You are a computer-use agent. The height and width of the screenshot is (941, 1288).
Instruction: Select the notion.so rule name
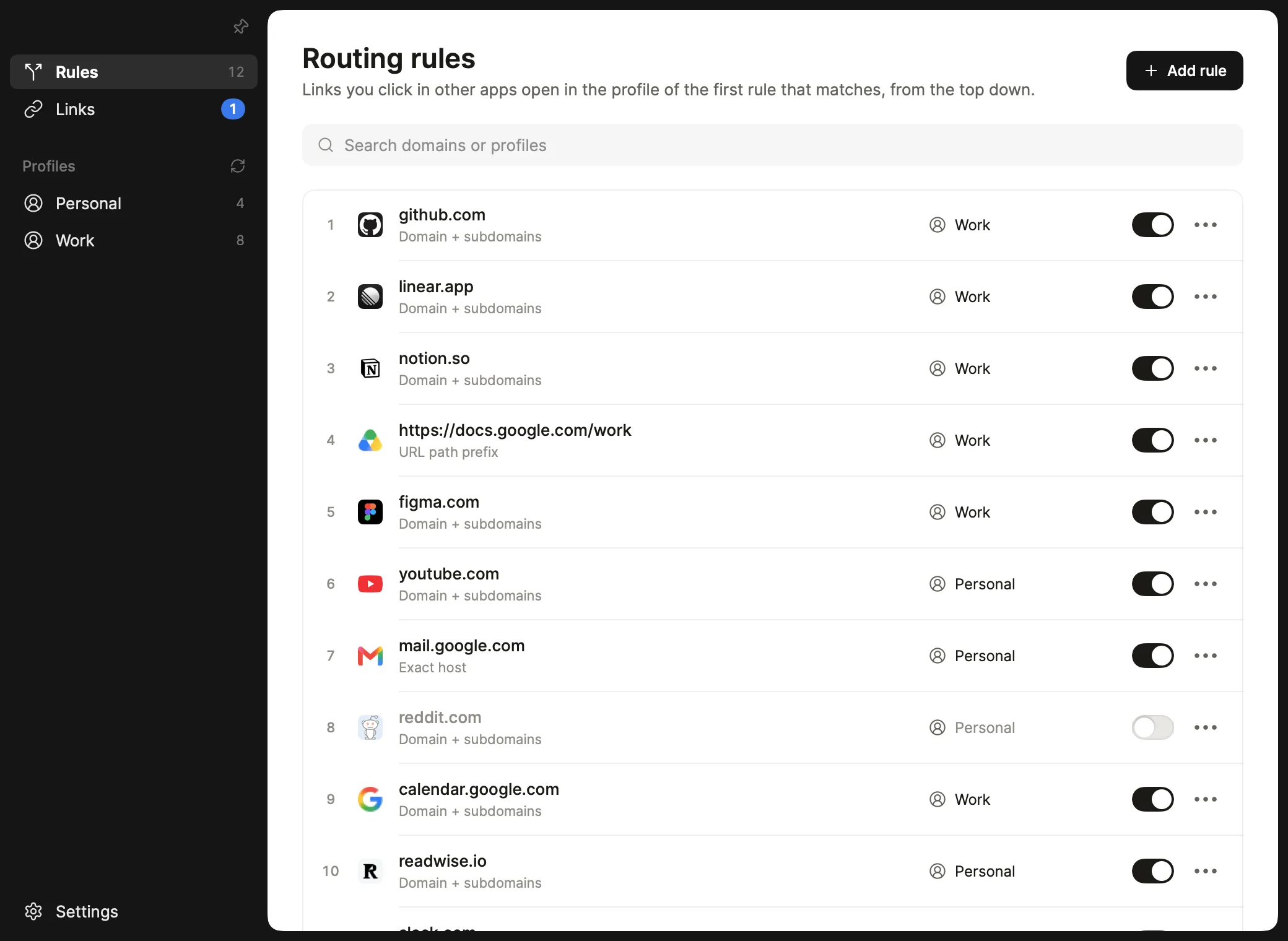coord(434,358)
